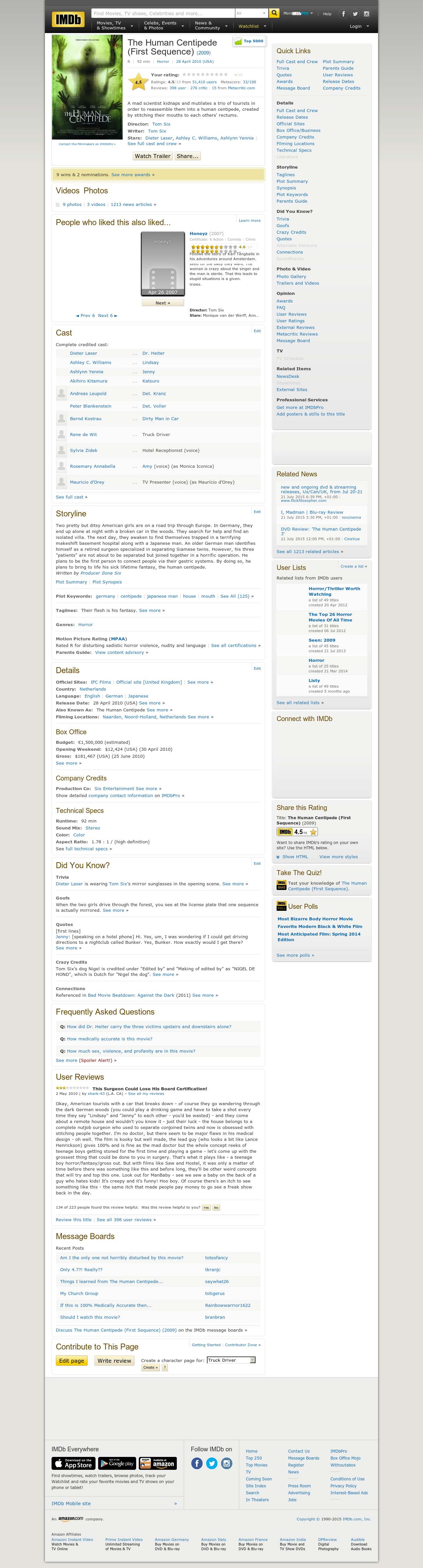Click yellow Edit page button
The height and width of the screenshot is (1568, 423).
[x=72, y=1360]
